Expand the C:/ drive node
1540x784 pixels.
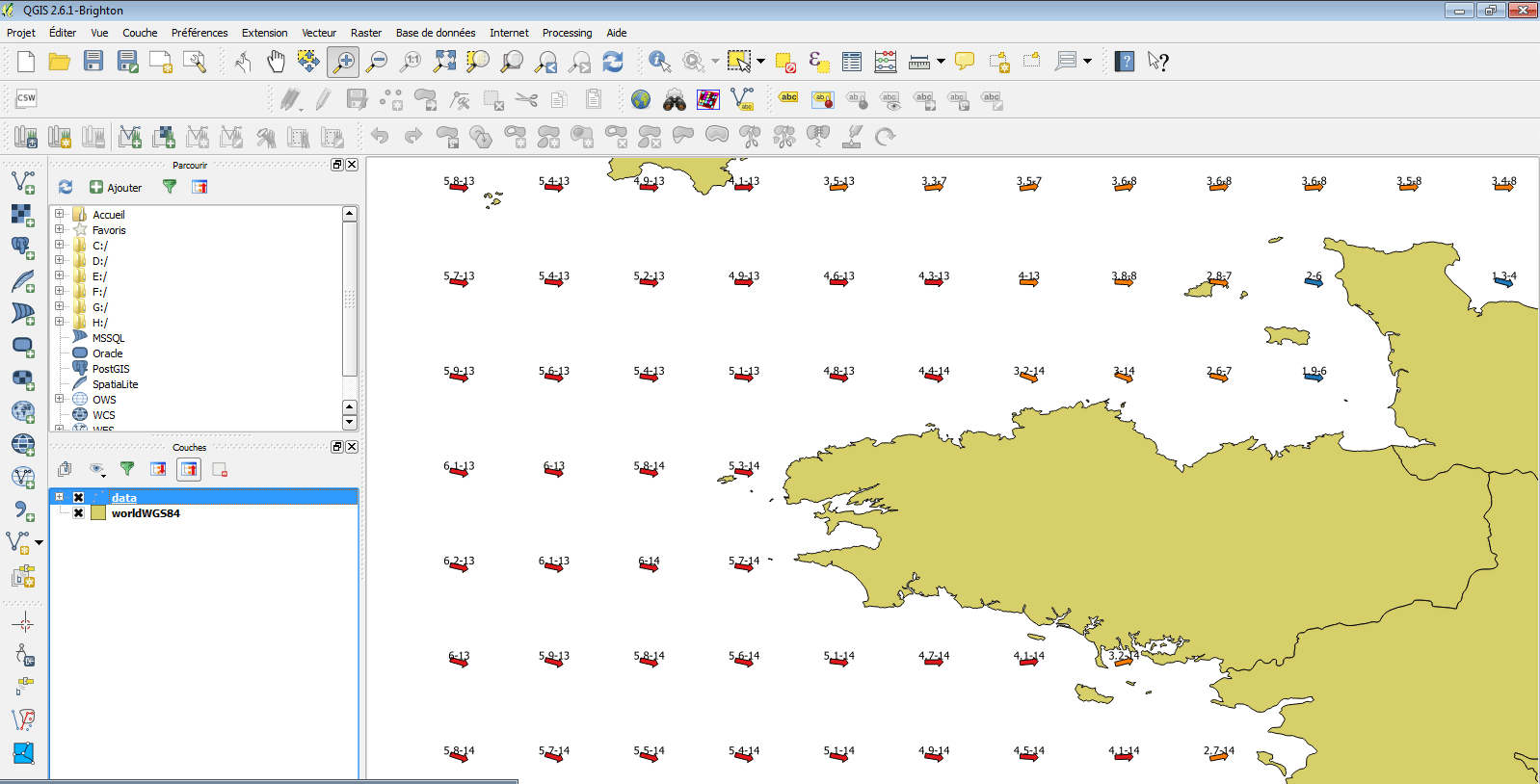click(x=60, y=245)
